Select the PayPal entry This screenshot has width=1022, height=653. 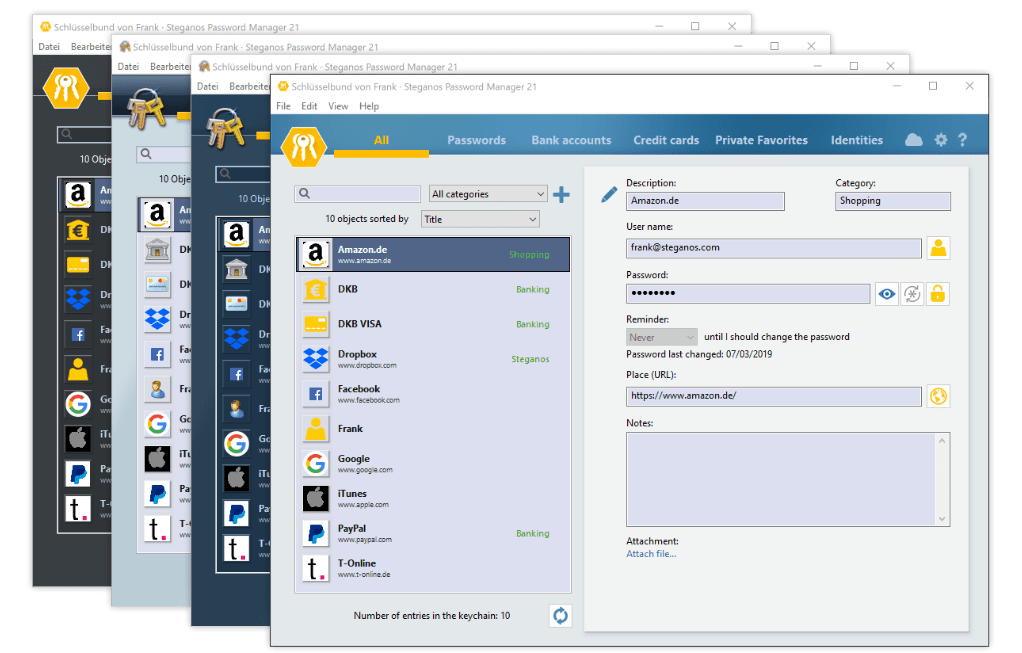click(x=433, y=533)
